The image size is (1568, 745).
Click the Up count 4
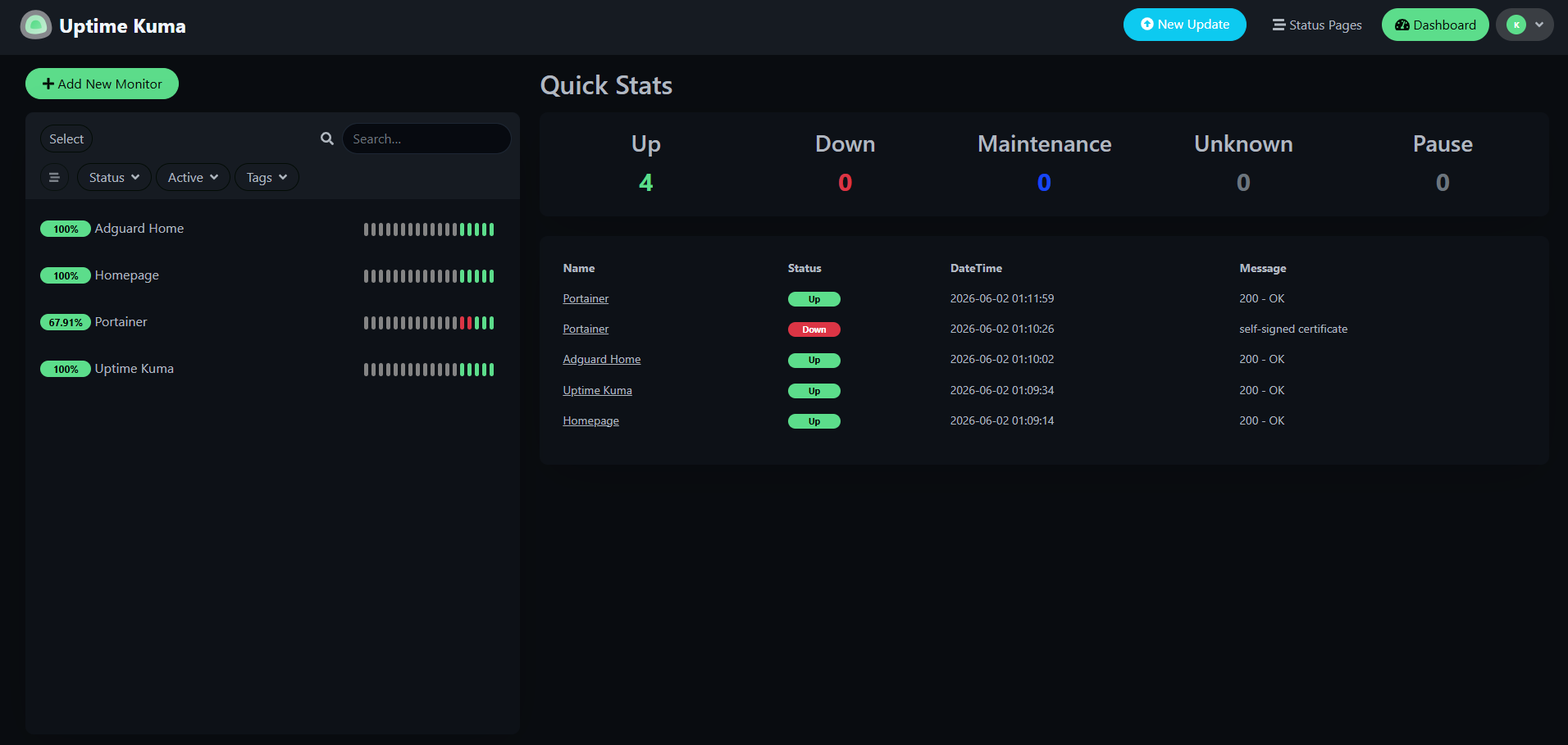(x=646, y=182)
